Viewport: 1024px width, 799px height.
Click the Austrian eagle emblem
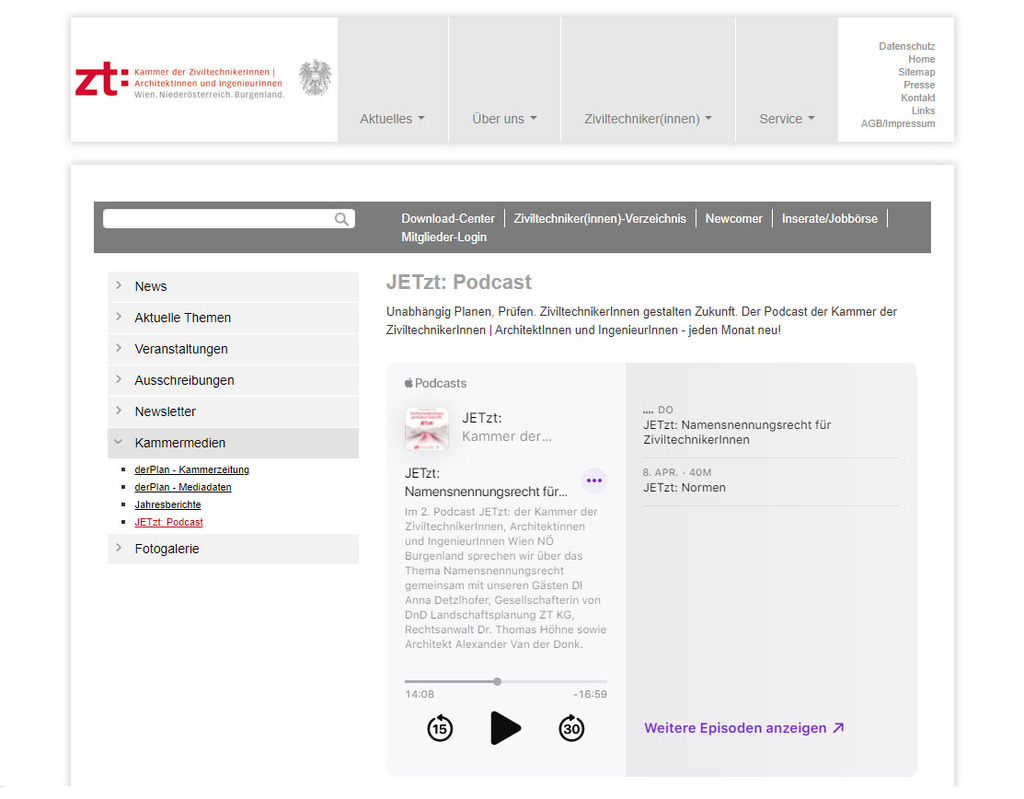click(x=315, y=78)
